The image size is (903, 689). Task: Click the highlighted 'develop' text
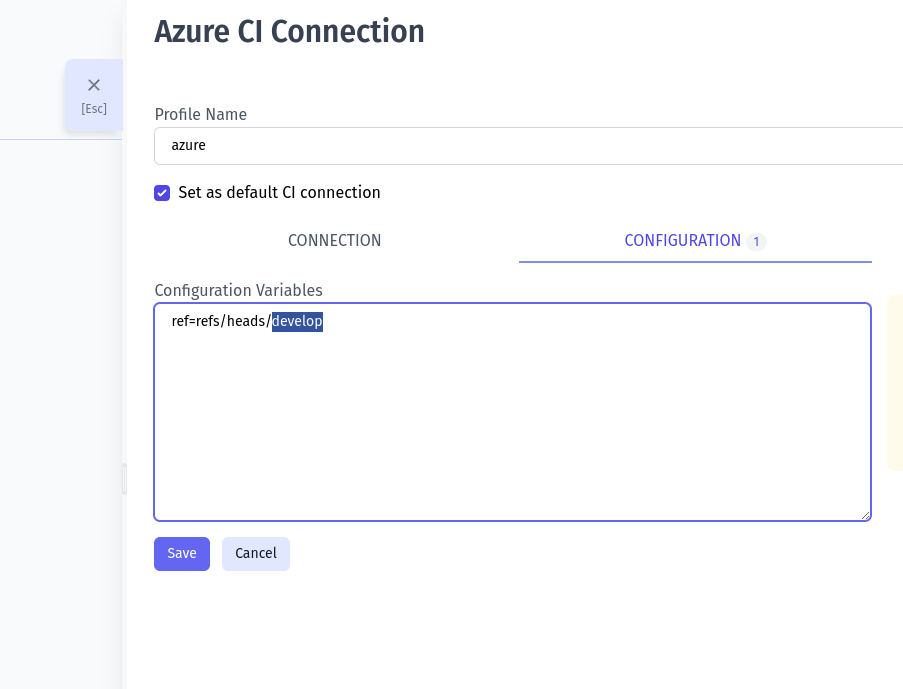point(297,322)
